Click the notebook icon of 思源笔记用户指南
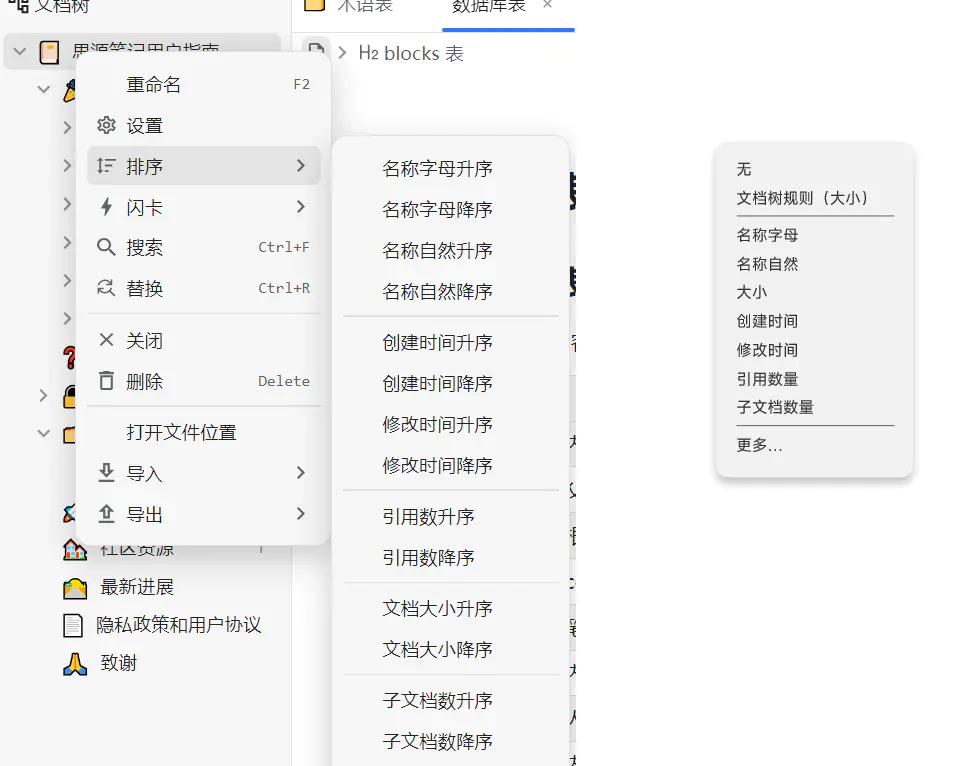 49,52
